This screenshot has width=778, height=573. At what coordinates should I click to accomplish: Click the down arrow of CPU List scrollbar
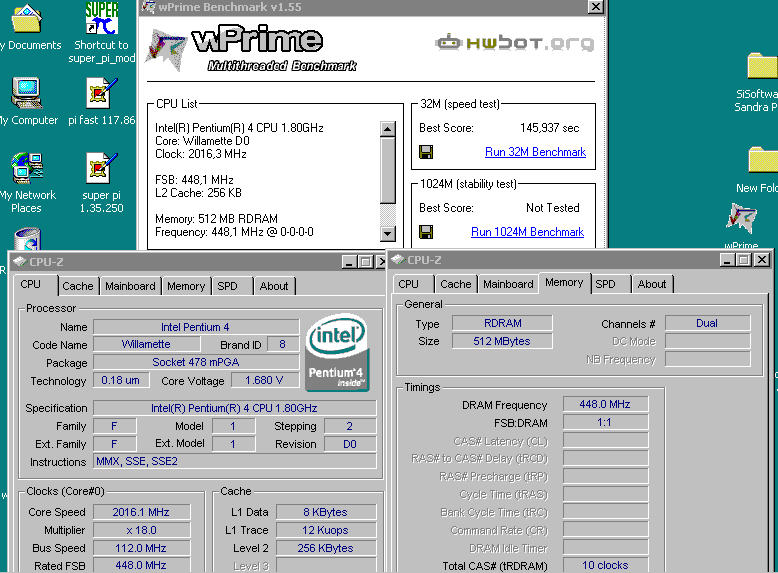pyautogui.click(x=388, y=233)
